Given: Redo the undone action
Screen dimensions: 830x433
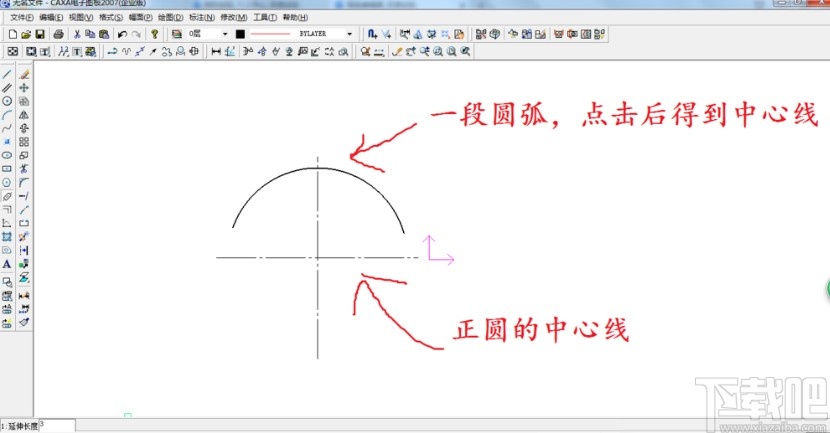Looking at the screenshot, I should [137, 34].
